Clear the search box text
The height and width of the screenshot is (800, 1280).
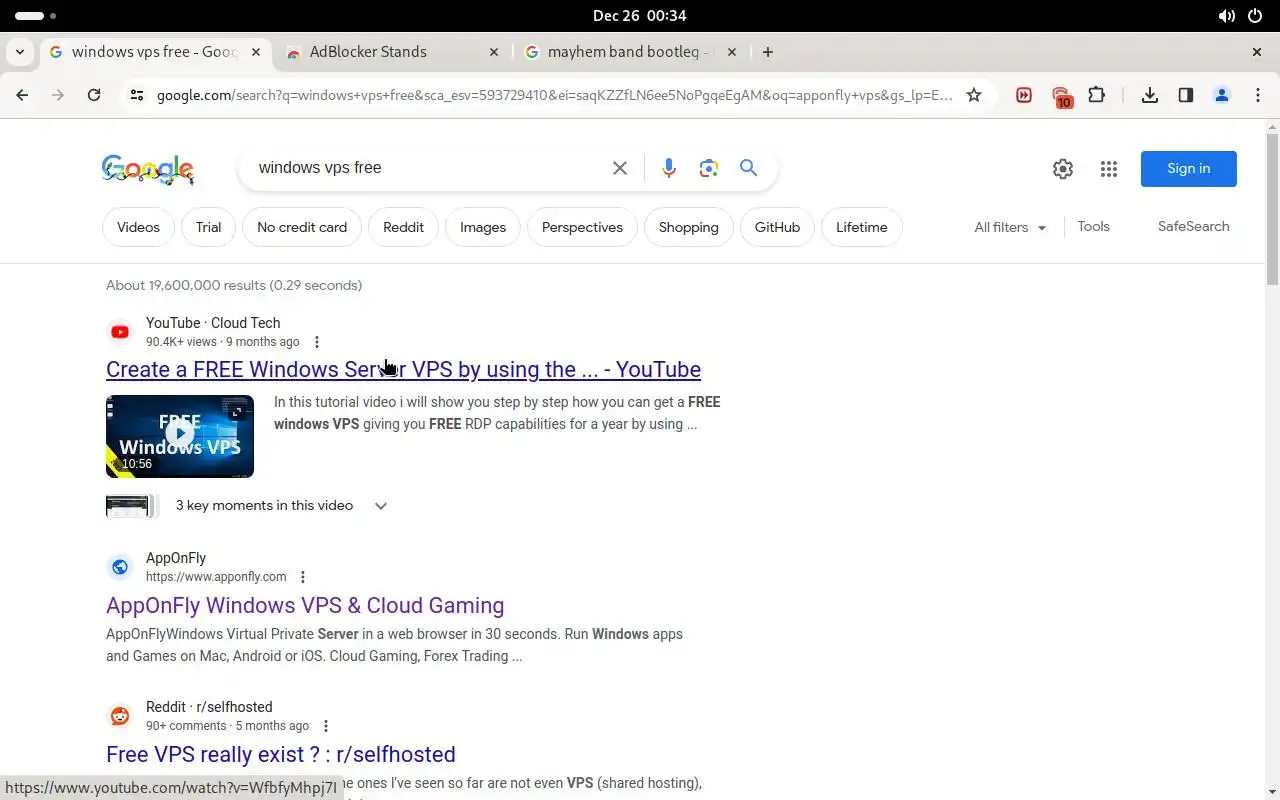[x=620, y=168]
